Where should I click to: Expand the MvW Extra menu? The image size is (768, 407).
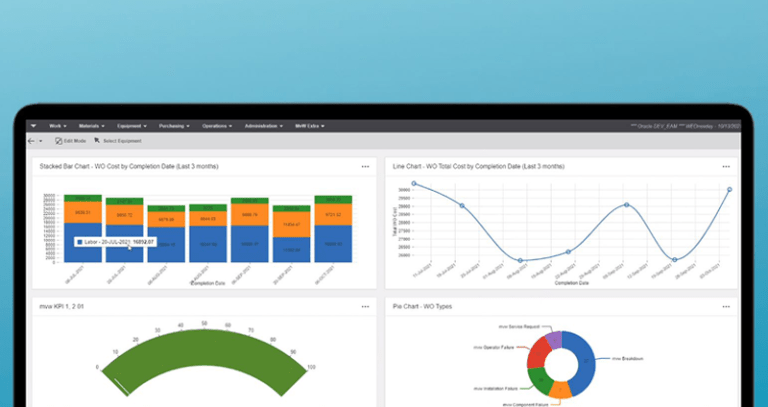(x=310, y=126)
